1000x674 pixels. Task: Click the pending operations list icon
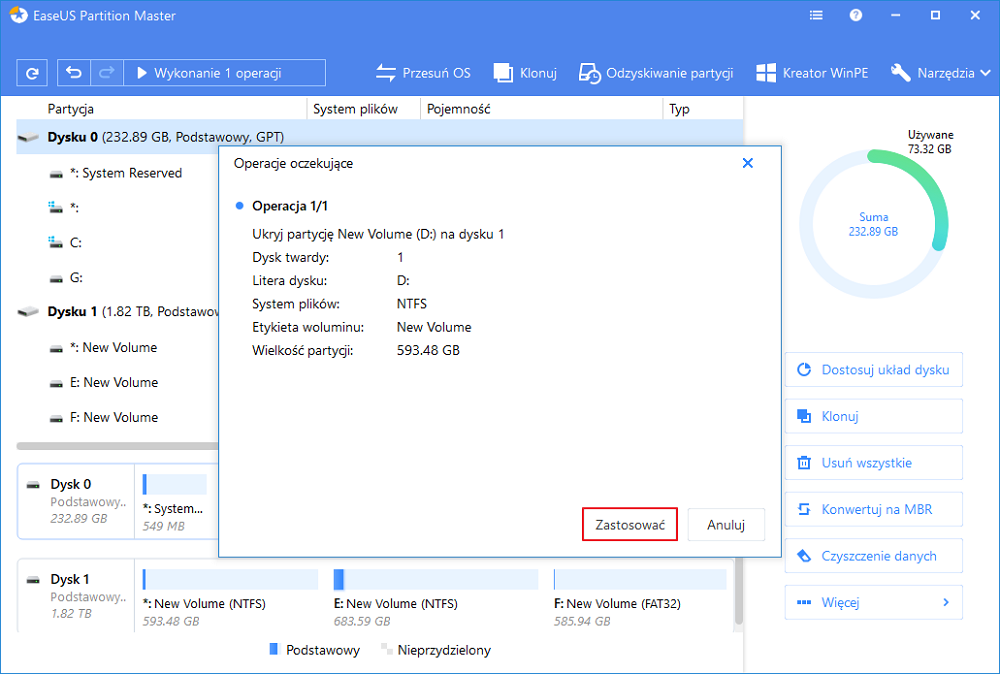point(816,15)
